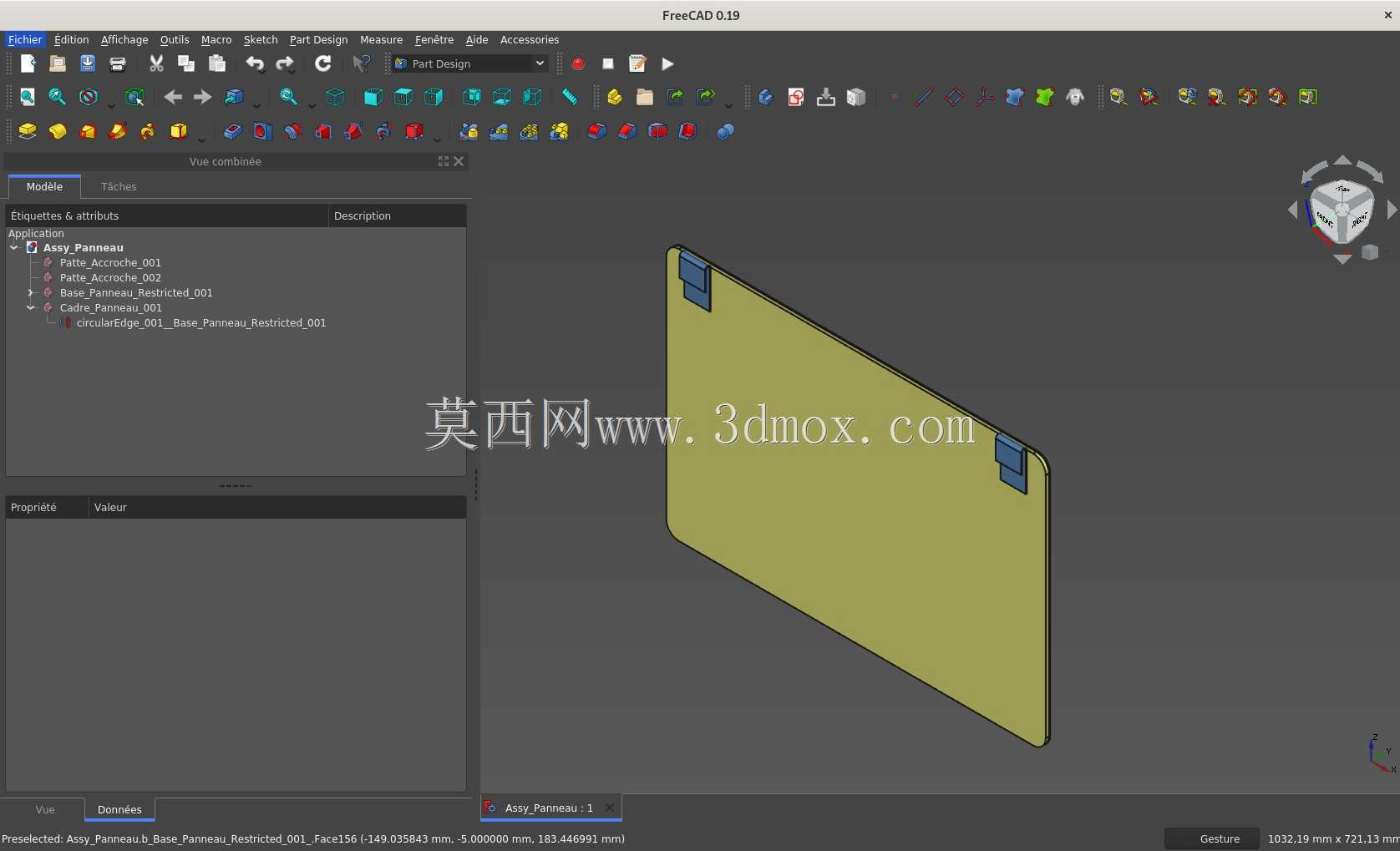
Task: Click the Description column header
Action: click(x=397, y=215)
